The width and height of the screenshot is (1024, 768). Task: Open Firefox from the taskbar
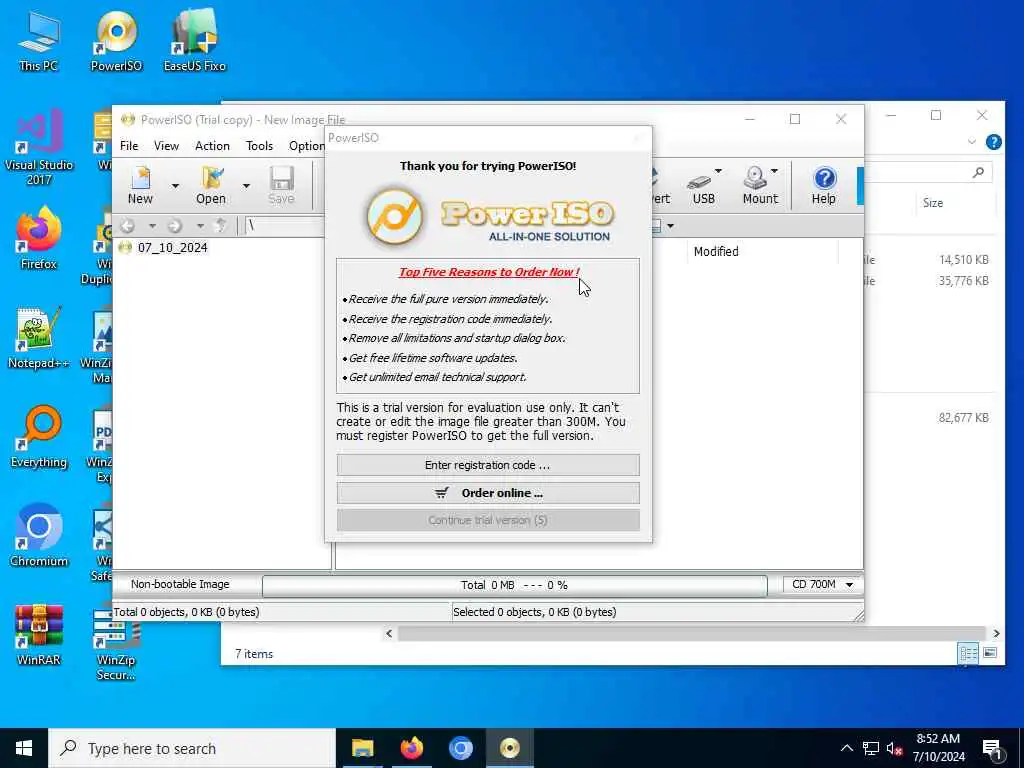pyautogui.click(x=411, y=748)
